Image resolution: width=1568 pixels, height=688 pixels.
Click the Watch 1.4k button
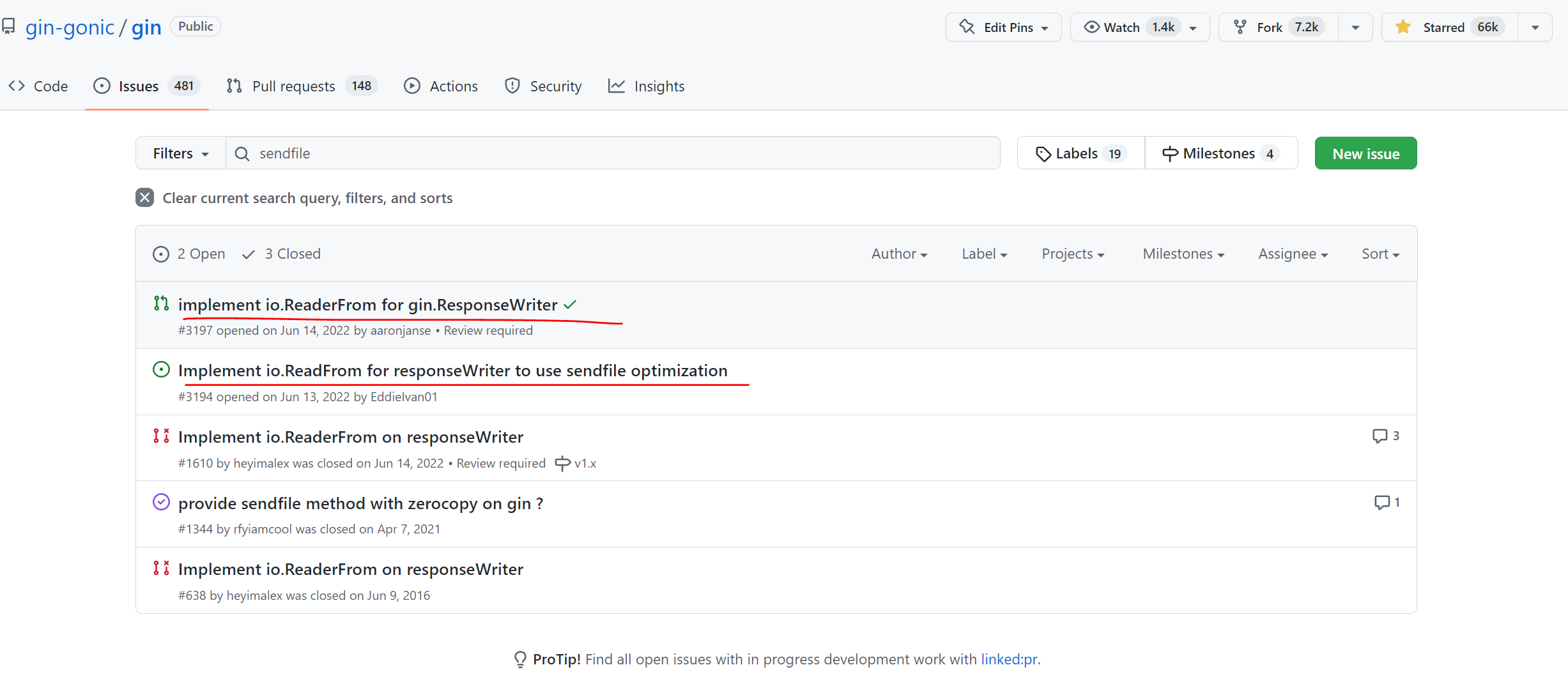coord(1140,27)
